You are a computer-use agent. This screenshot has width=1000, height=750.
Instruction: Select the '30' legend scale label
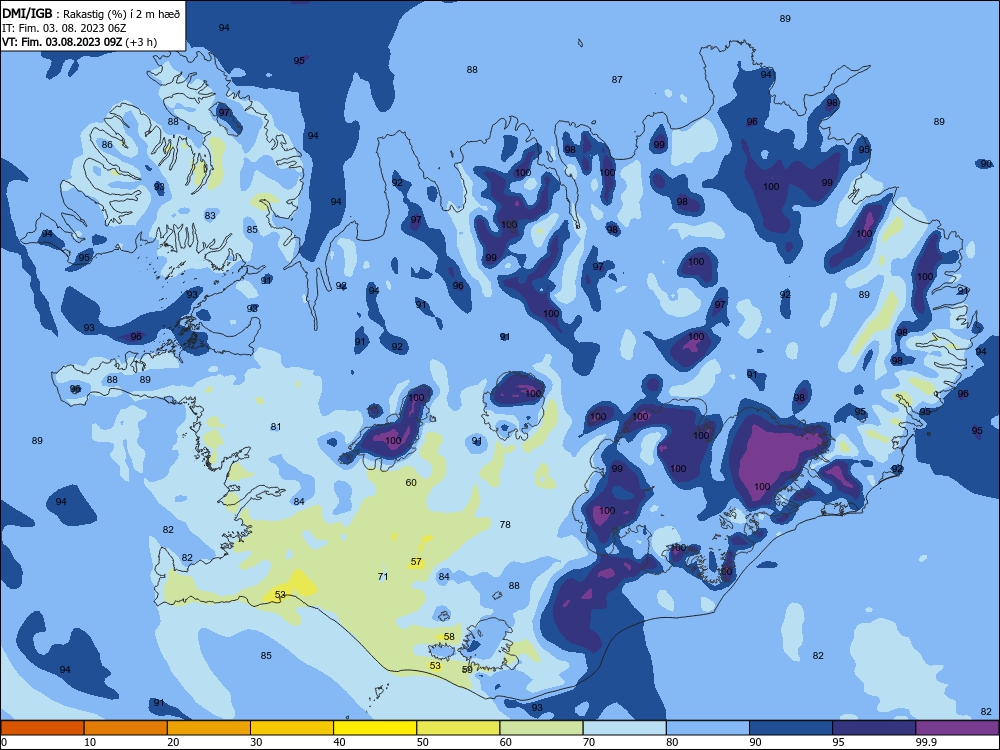tap(256, 742)
